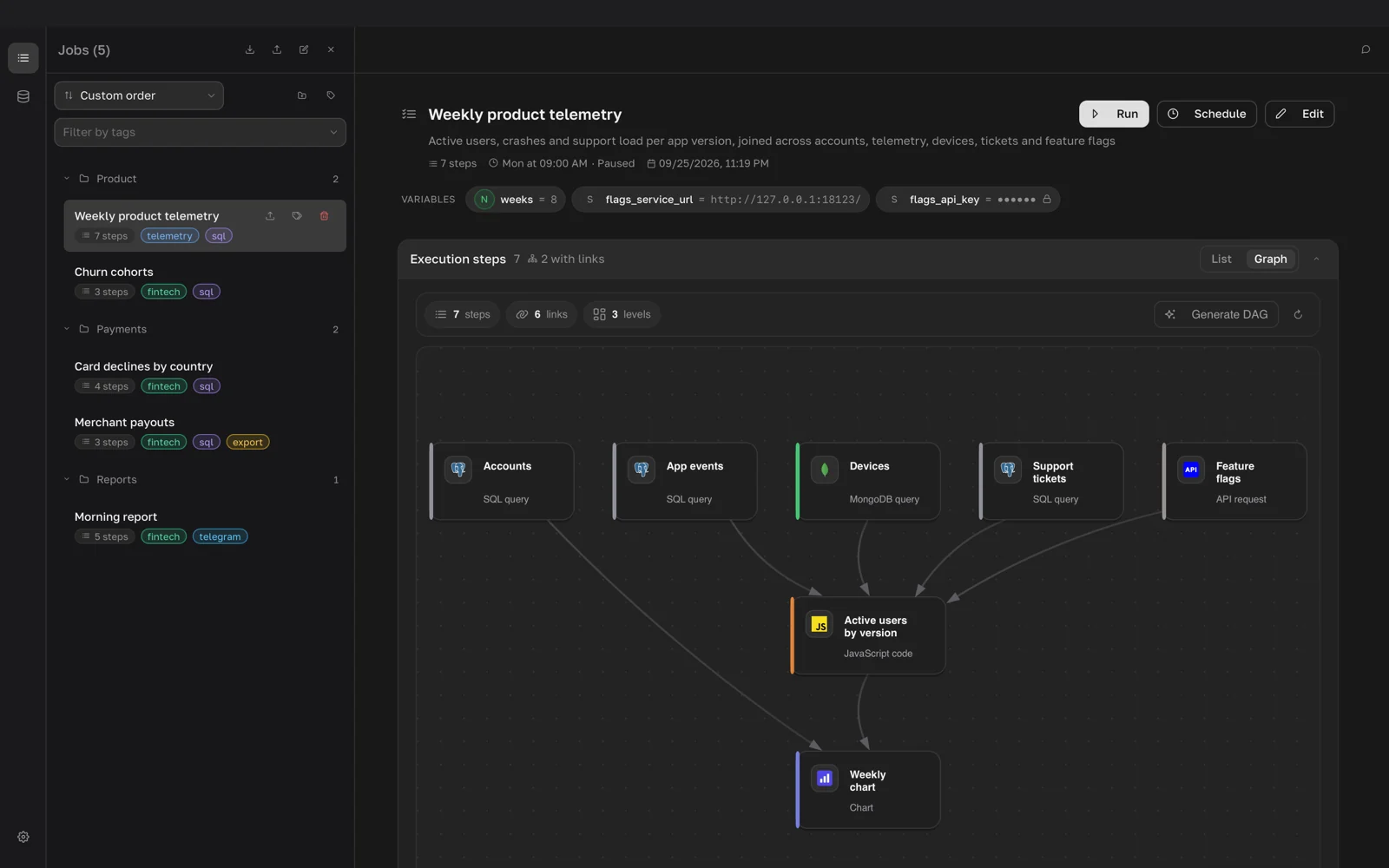The height and width of the screenshot is (868, 1389).
Task: Click the export tag on Merchant payouts
Action: [247, 443]
